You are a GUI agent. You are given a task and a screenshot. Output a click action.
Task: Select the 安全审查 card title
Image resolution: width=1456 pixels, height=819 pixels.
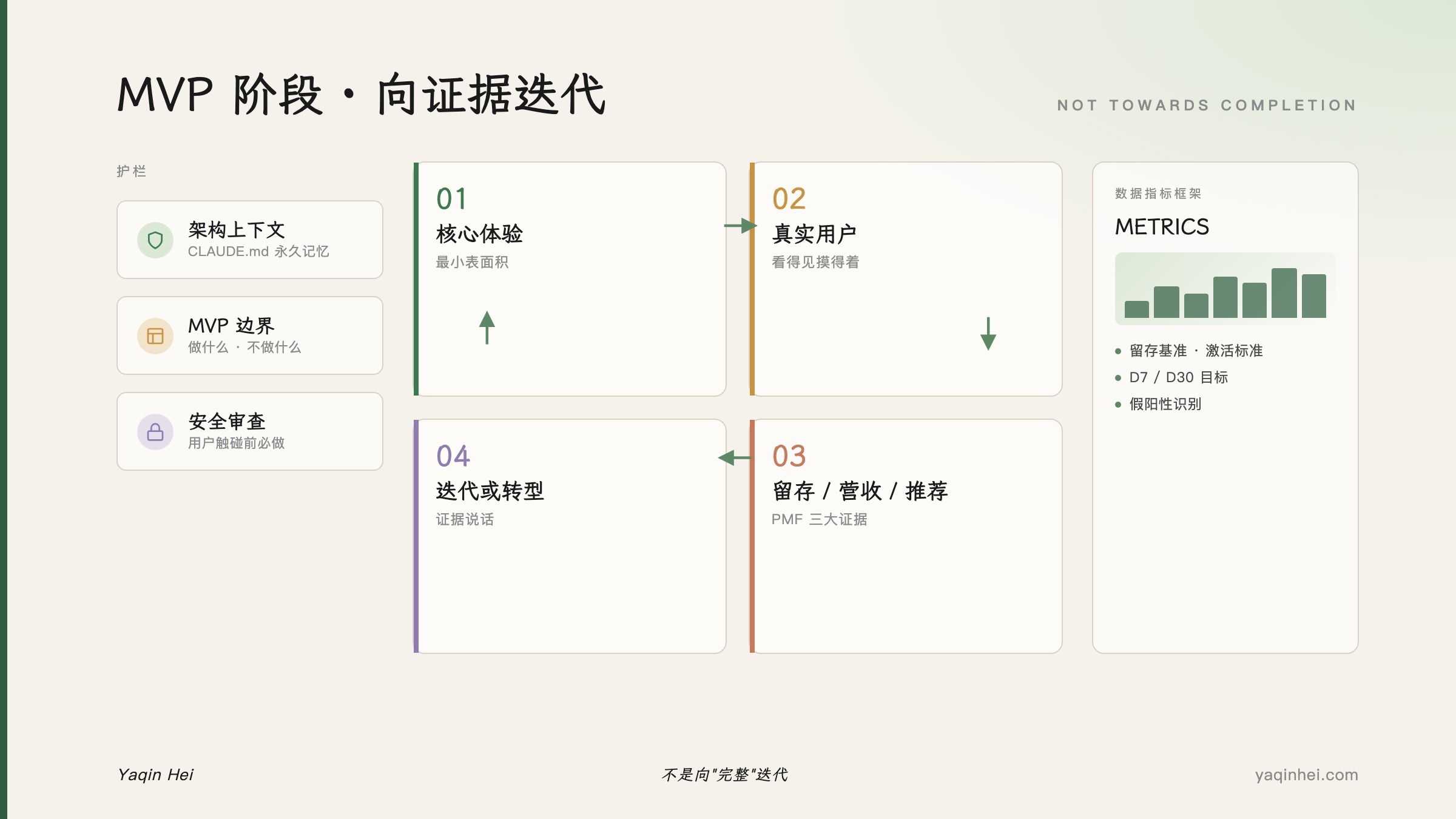coord(227,422)
